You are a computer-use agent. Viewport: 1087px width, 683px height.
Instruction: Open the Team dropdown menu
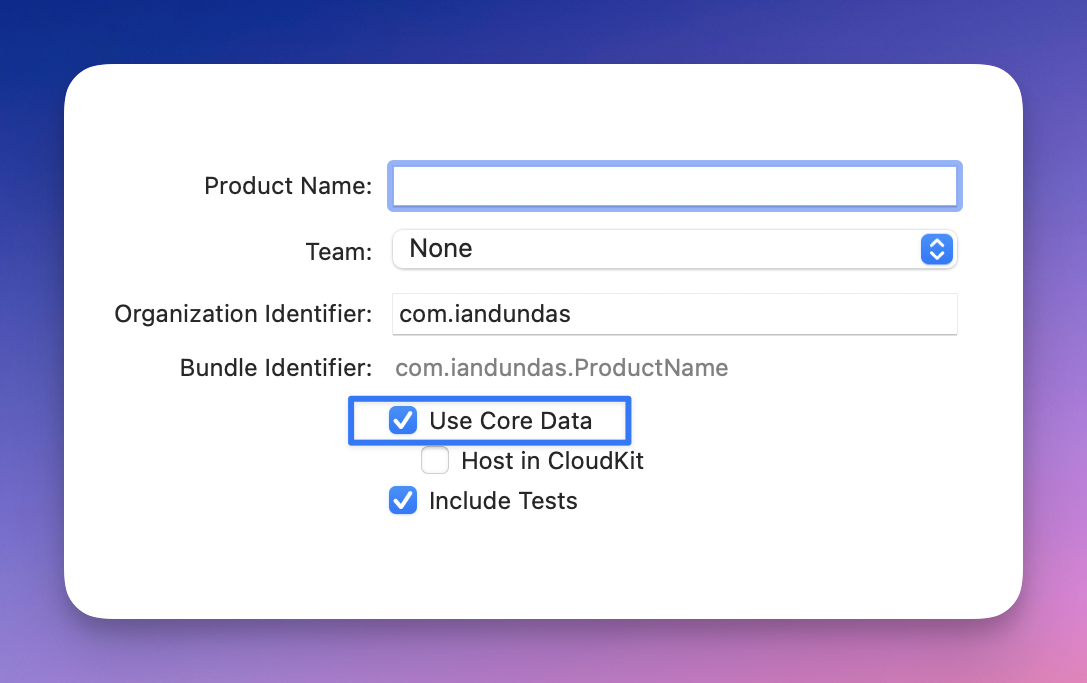(674, 249)
